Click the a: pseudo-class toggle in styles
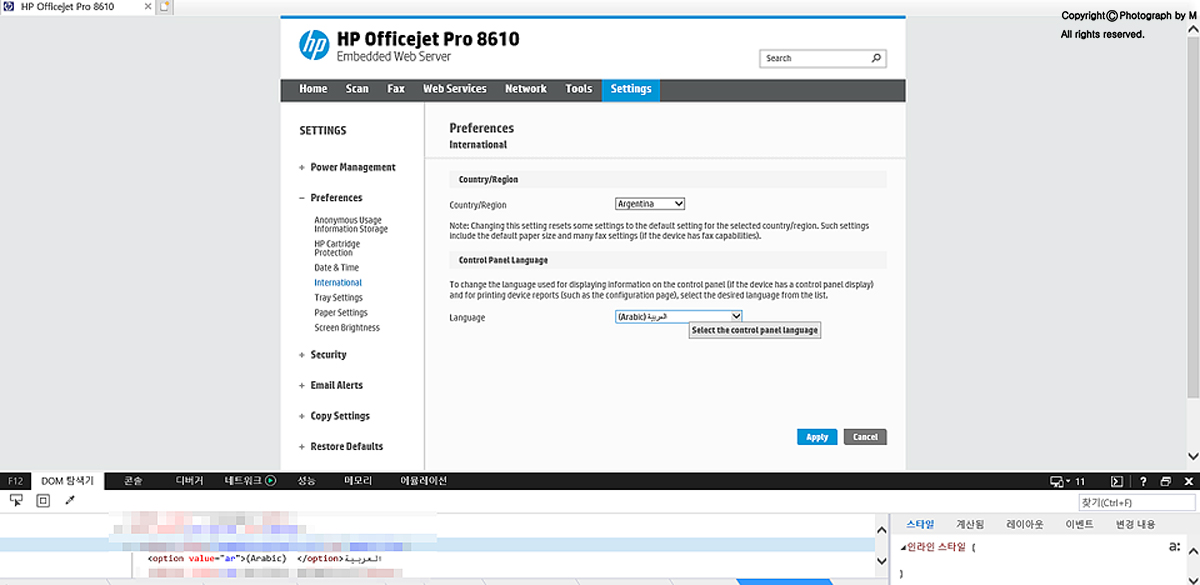Screen dimensions: 1200x585 [x=1174, y=546]
